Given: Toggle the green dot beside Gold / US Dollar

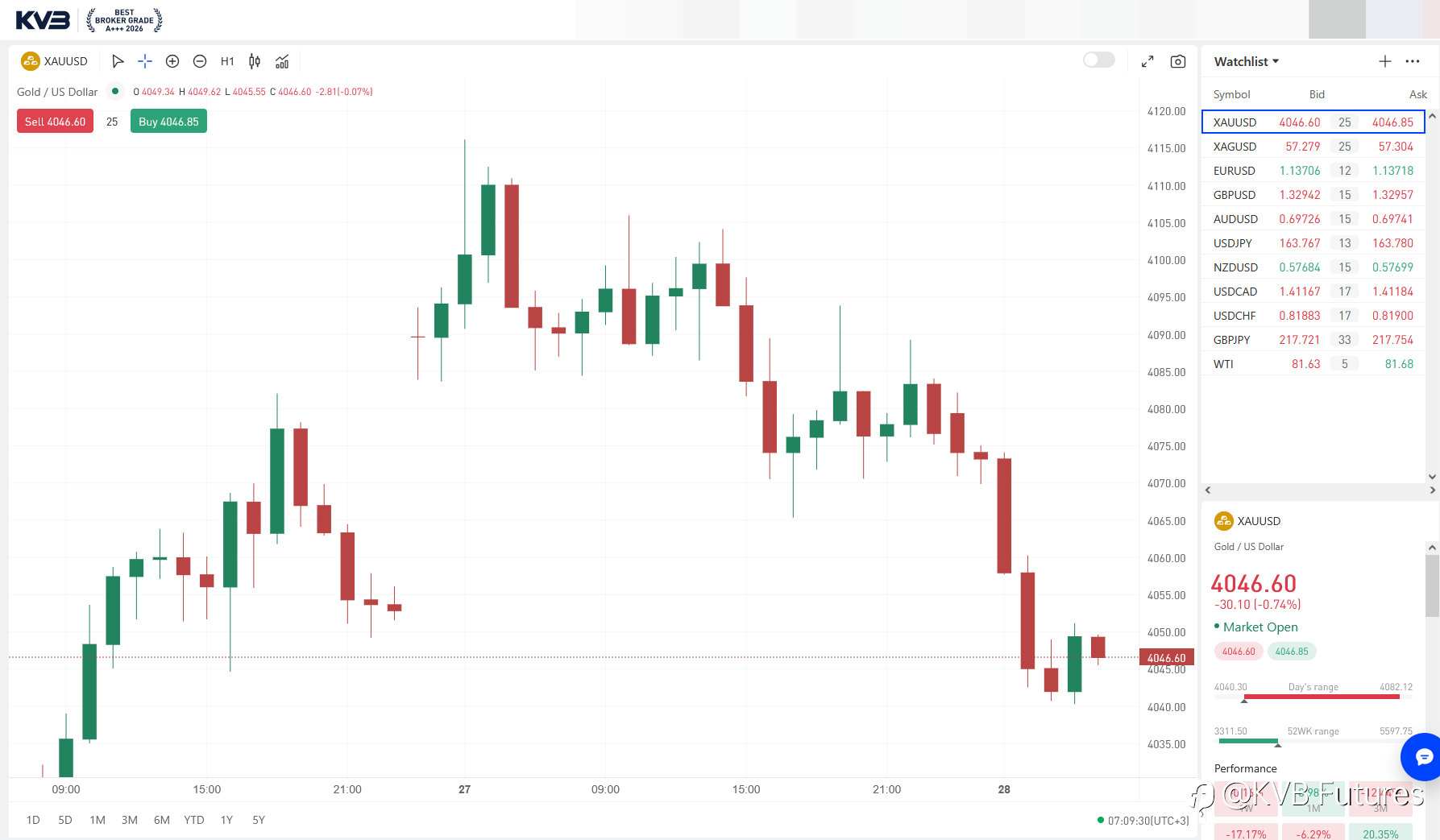Looking at the screenshot, I should [115, 91].
